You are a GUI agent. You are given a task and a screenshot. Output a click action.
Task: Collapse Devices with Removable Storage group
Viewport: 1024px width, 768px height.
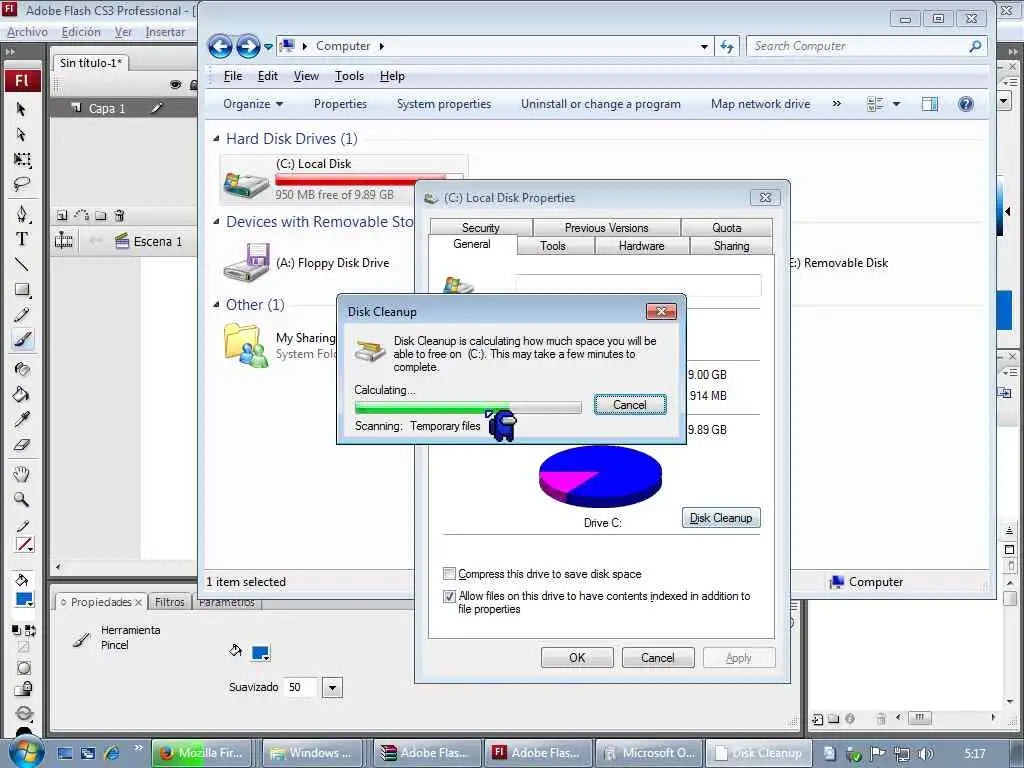[x=216, y=221]
